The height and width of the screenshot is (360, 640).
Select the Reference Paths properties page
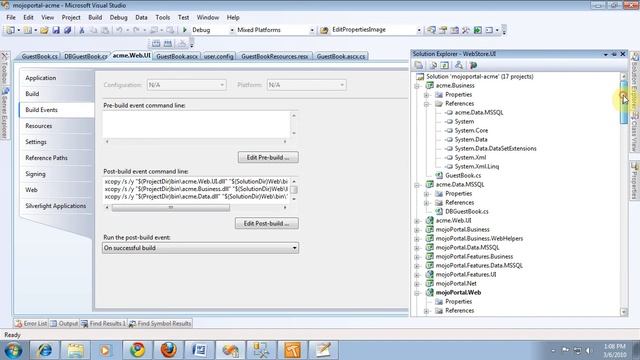click(x=57, y=158)
